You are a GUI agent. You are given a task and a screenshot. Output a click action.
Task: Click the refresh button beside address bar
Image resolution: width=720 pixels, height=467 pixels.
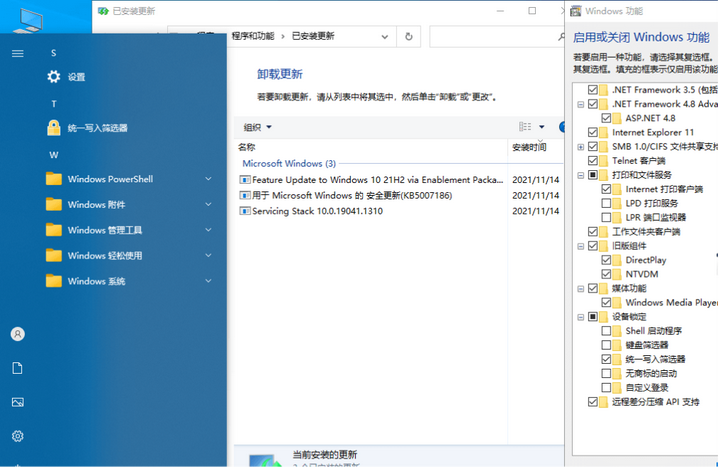click(409, 36)
